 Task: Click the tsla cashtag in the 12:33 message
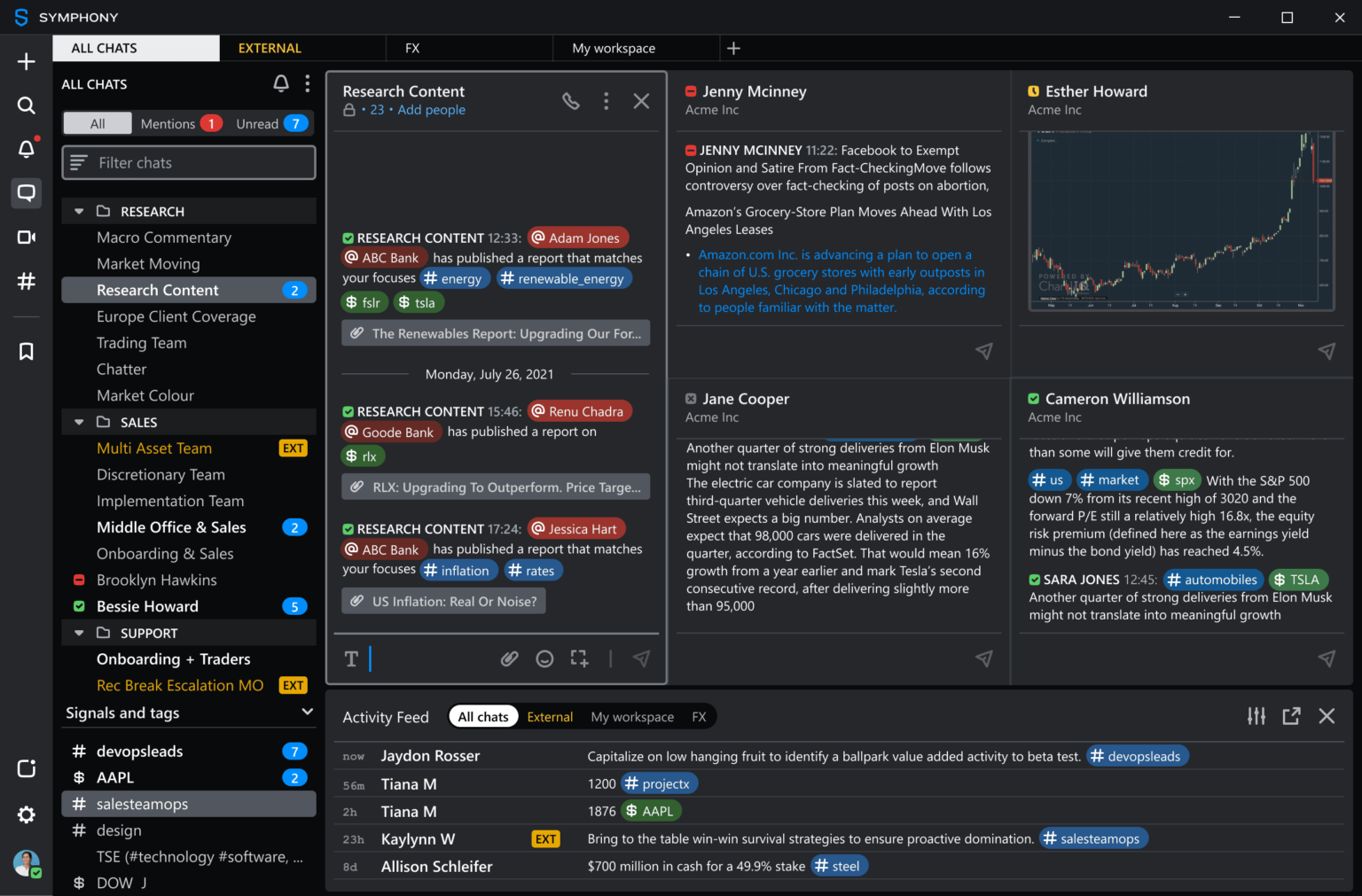[419, 302]
